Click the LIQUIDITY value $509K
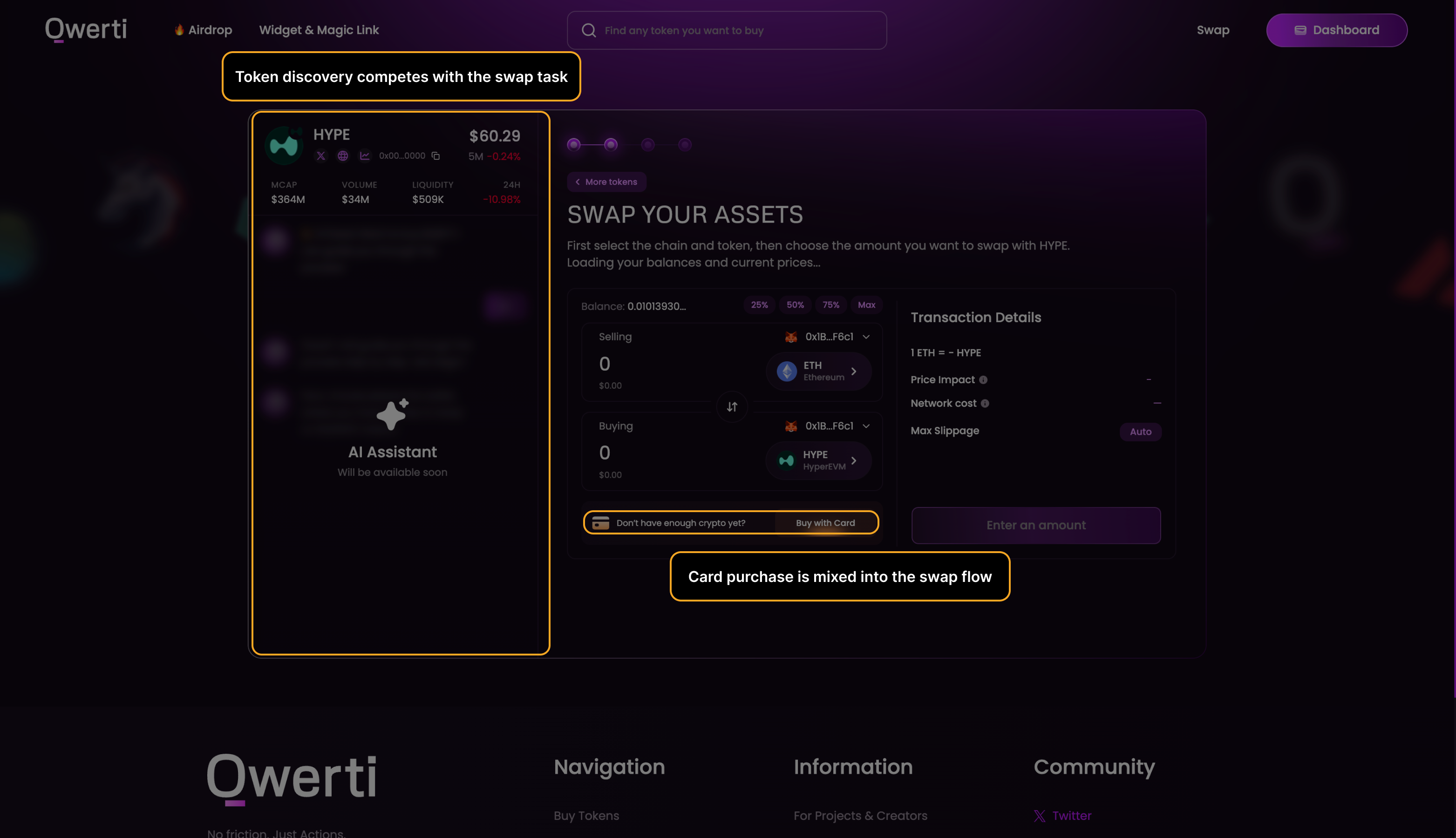1456x838 pixels. (x=428, y=199)
